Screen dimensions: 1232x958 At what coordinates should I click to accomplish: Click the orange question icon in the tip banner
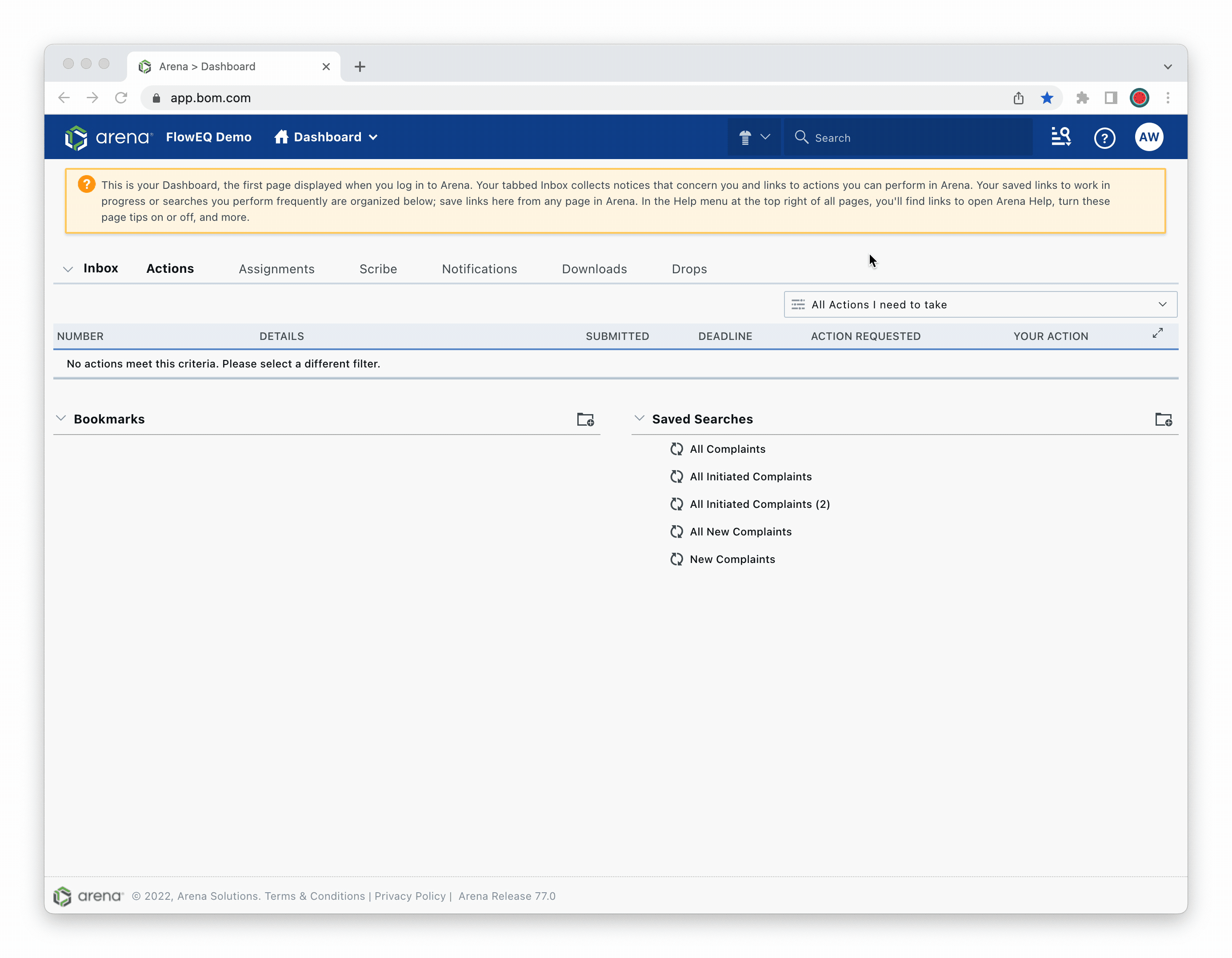pyautogui.click(x=86, y=184)
